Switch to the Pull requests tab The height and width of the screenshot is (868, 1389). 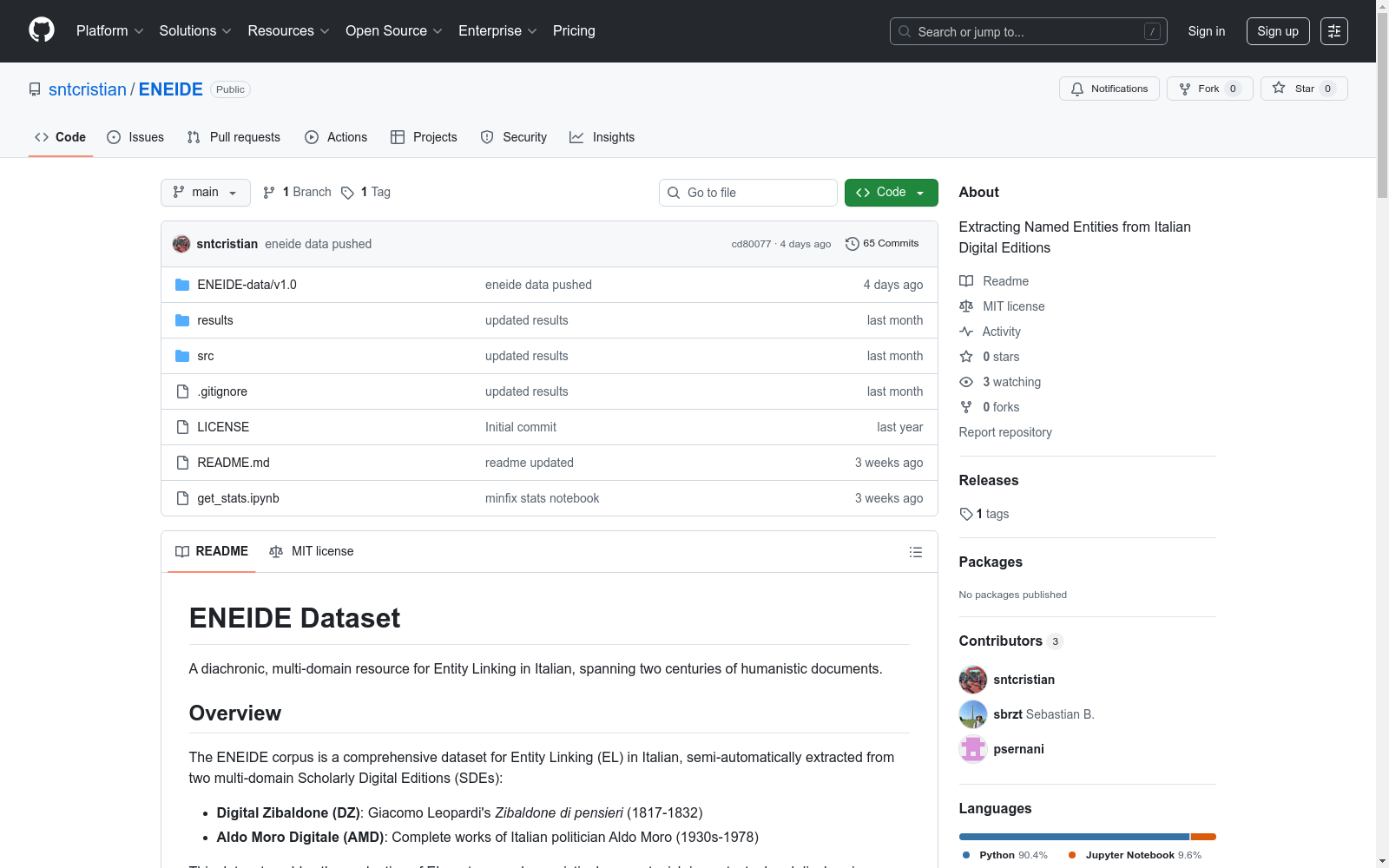(234, 137)
